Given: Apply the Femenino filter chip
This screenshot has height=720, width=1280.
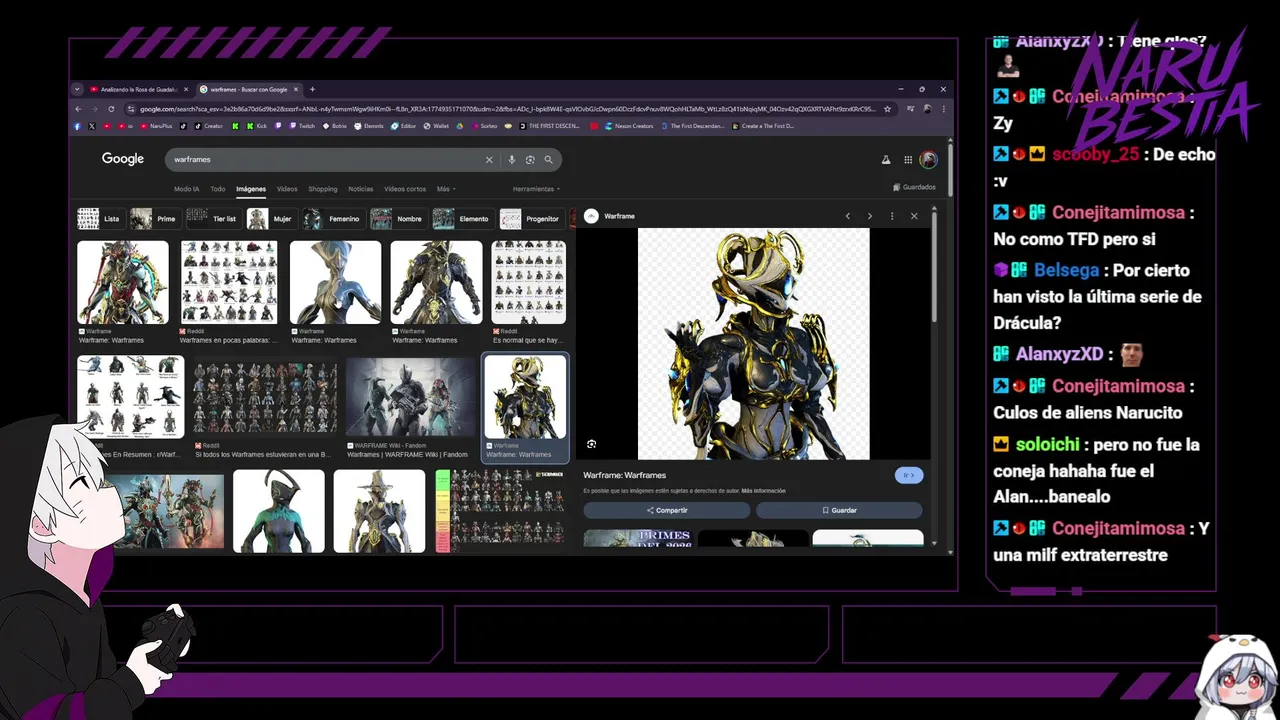Looking at the screenshot, I should (x=333, y=219).
